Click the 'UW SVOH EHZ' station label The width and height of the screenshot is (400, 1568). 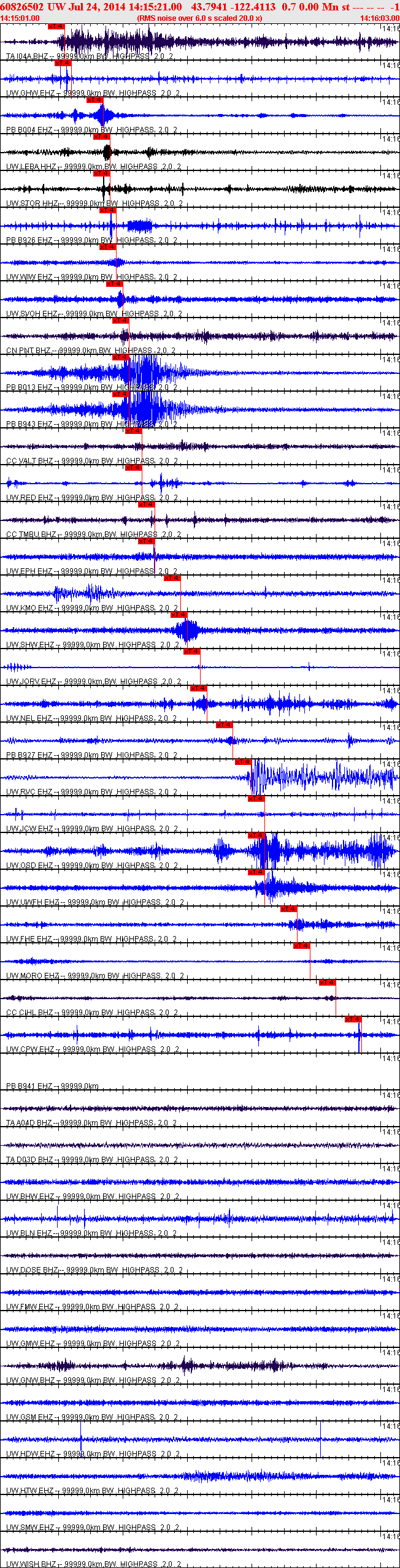tap(31, 314)
